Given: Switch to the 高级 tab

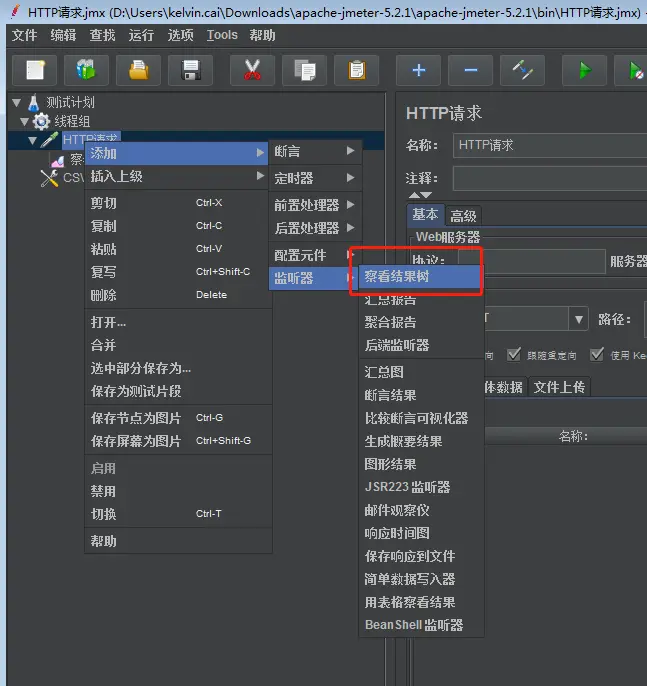Looking at the screenshot, I should [463, 216].
